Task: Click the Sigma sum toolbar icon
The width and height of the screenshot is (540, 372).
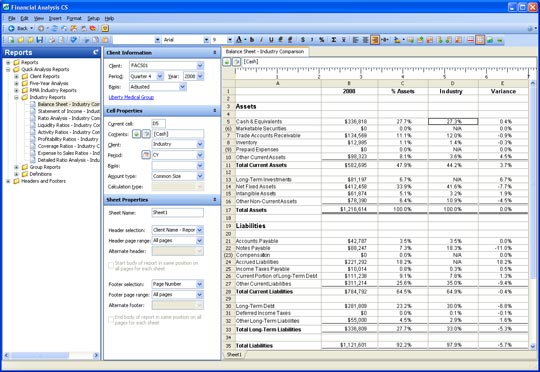Action: tap(333, 40)
